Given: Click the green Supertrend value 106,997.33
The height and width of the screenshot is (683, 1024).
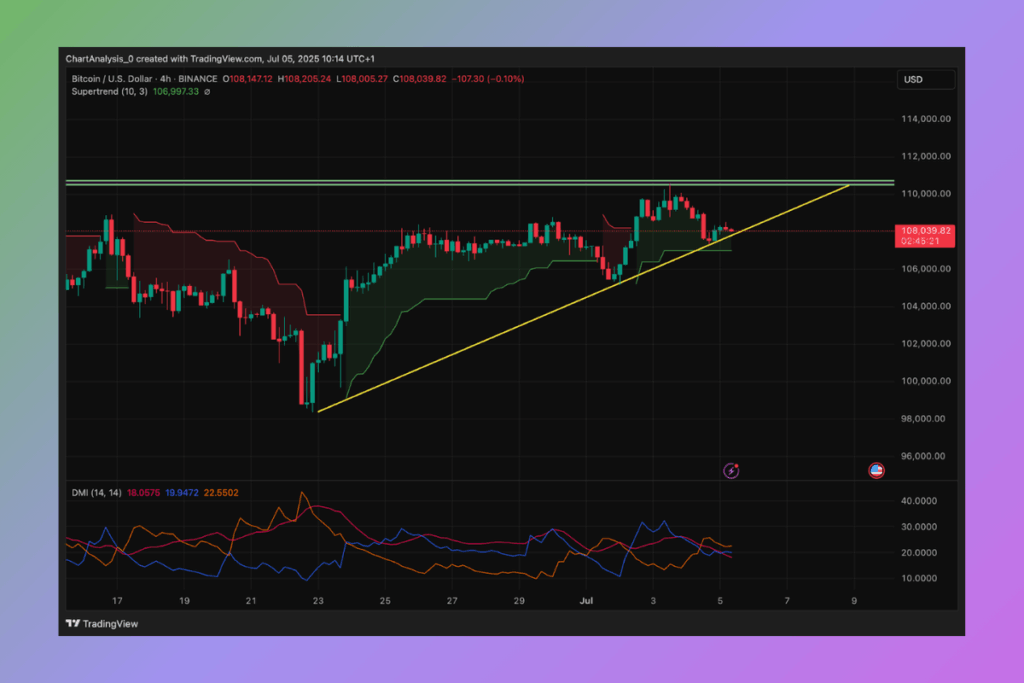Looking at the screenshot, I should pos(176,92).
